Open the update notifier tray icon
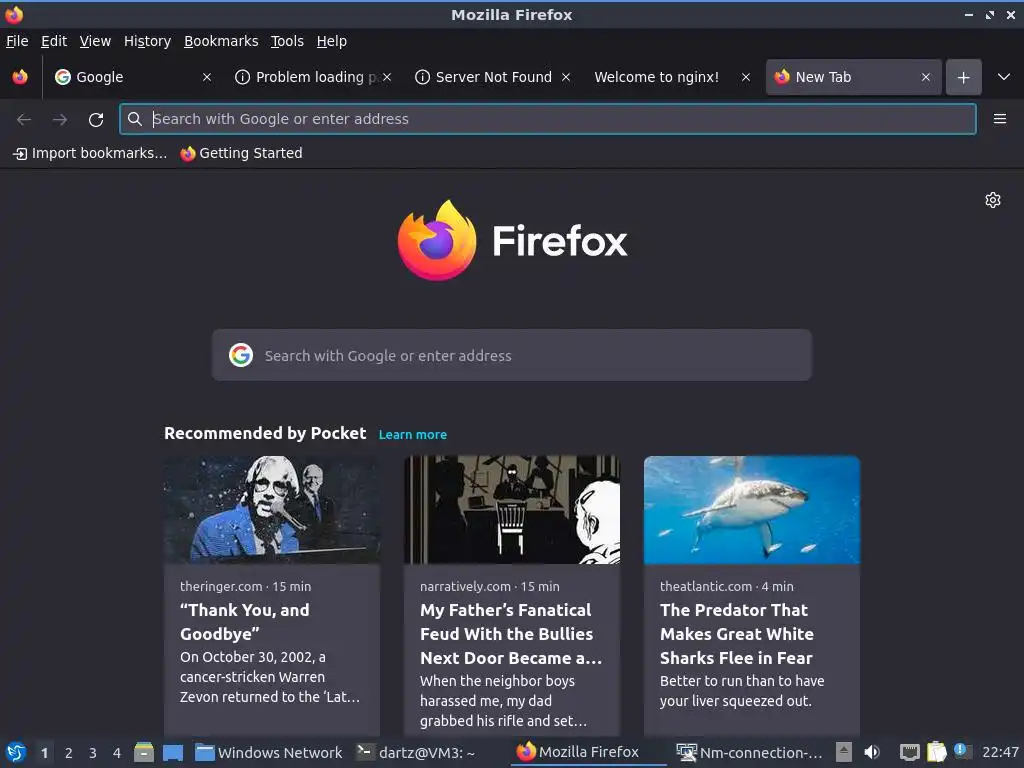The width and height of the screenshot is (1024, 768). point(961,751)
